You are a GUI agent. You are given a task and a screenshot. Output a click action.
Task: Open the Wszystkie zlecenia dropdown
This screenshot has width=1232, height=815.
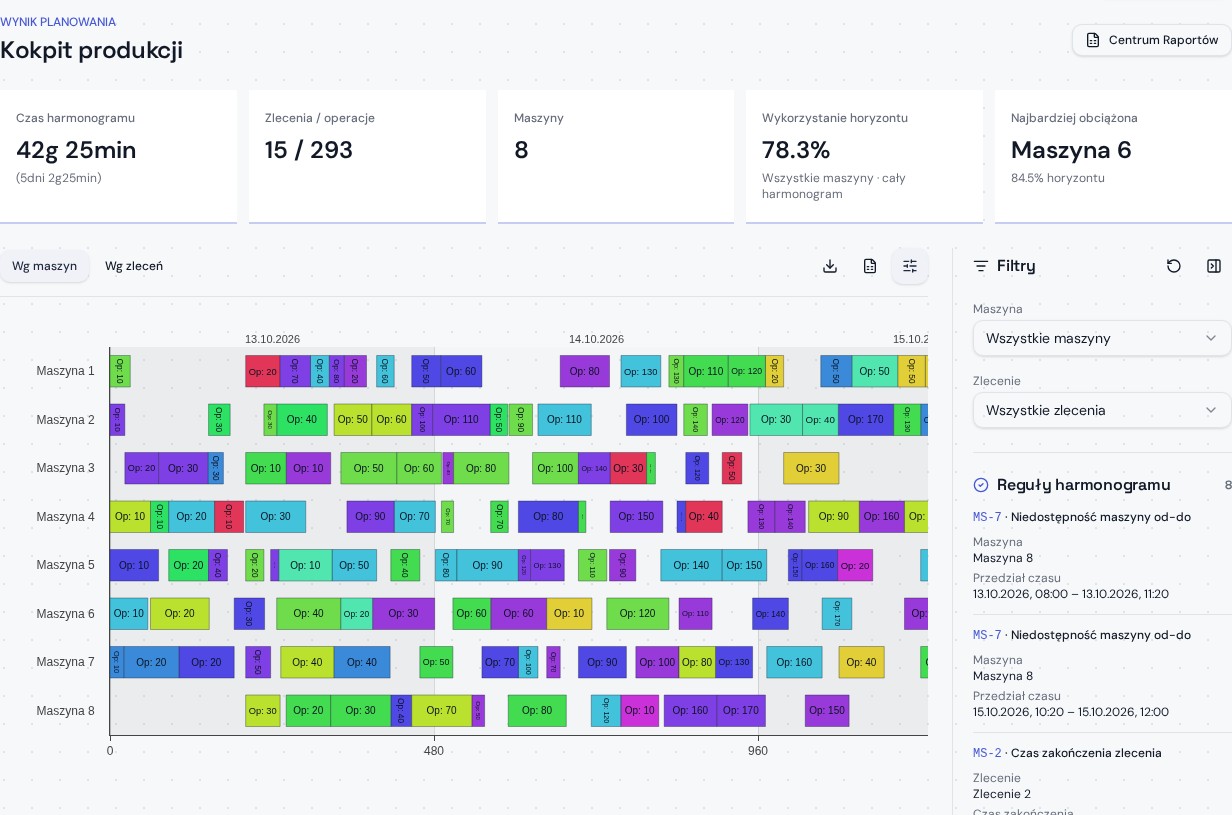pos(1102,410)
